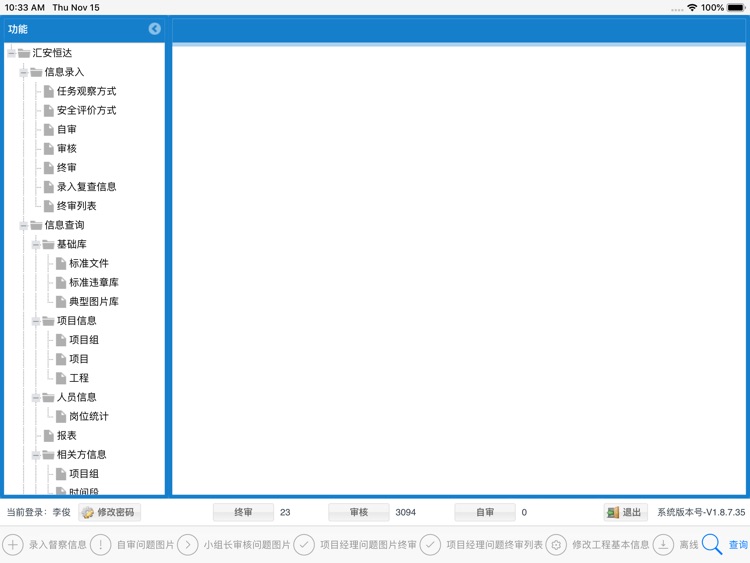
Task: Click the arrow icon for 小组长审核问题图片
Action: pyautogui.click(x=188, y=545)
